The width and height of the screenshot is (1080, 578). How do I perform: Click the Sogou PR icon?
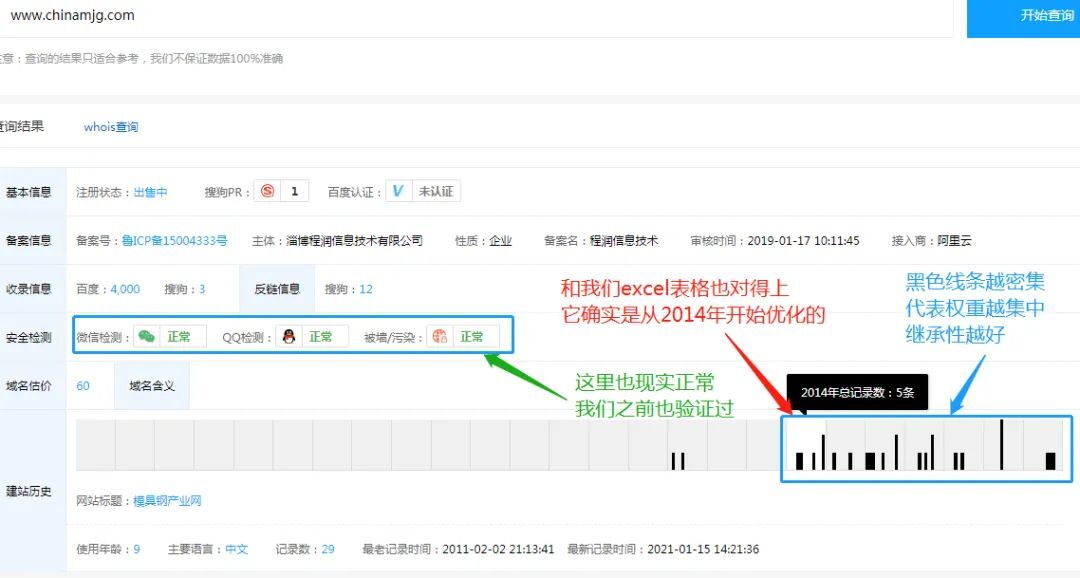click(x=267, y=192)
